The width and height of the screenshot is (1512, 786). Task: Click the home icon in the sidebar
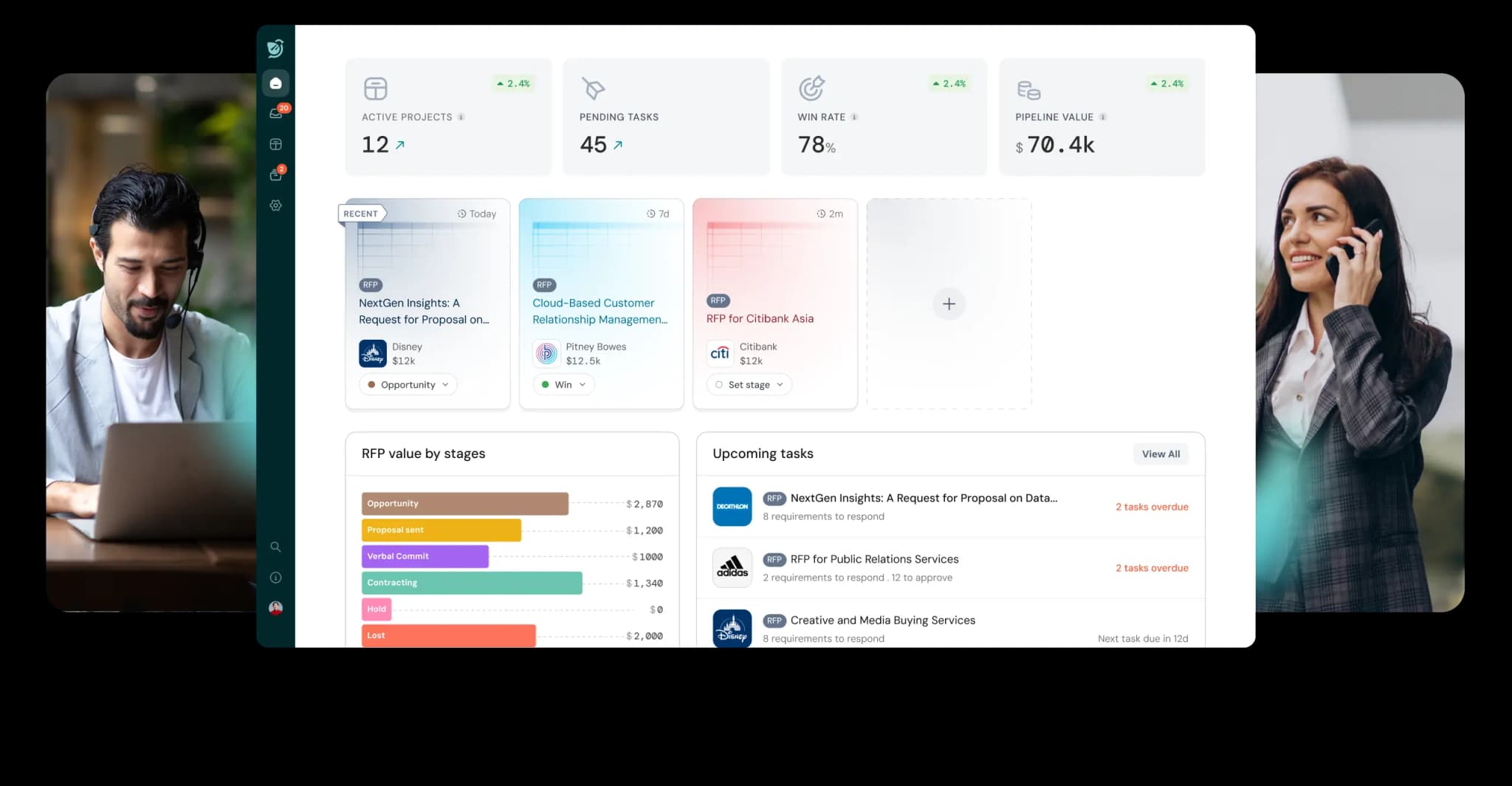pyautogui.click(x=275, y=83)
